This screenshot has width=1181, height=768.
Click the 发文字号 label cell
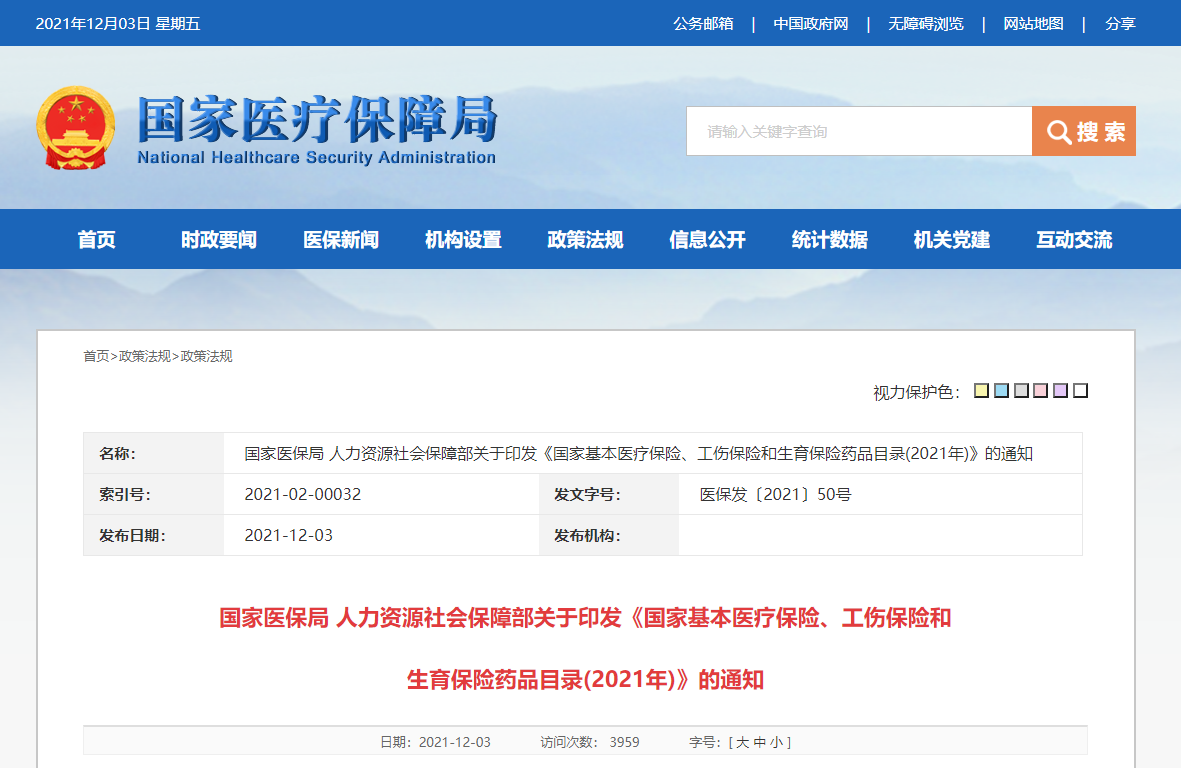[609, 495]
